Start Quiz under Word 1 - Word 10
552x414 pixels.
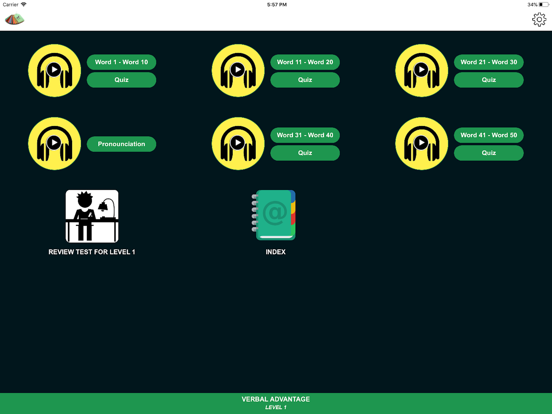pos(121,80)
